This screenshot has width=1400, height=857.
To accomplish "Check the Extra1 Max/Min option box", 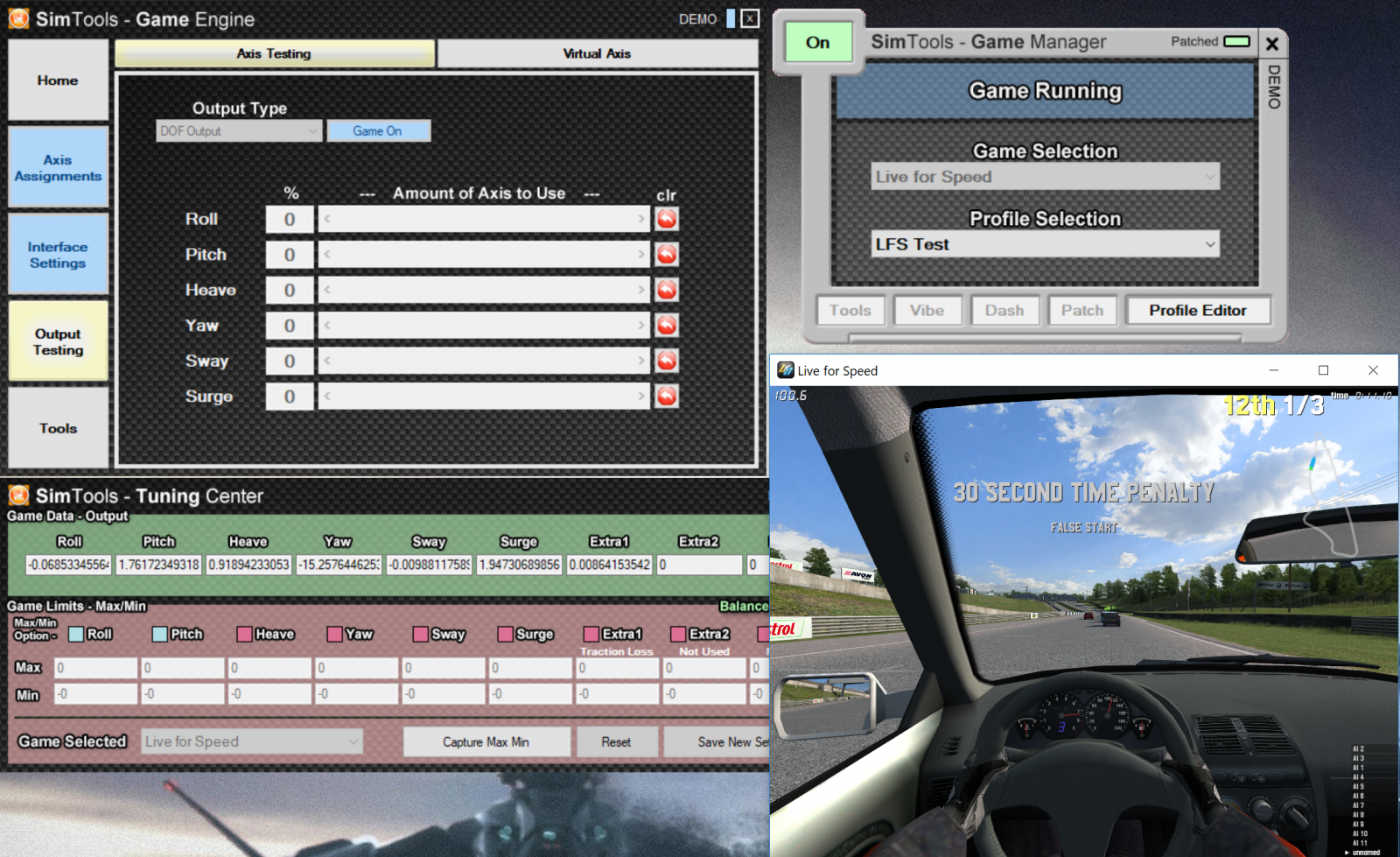I will pyautogui.click(x=591, y=634).
